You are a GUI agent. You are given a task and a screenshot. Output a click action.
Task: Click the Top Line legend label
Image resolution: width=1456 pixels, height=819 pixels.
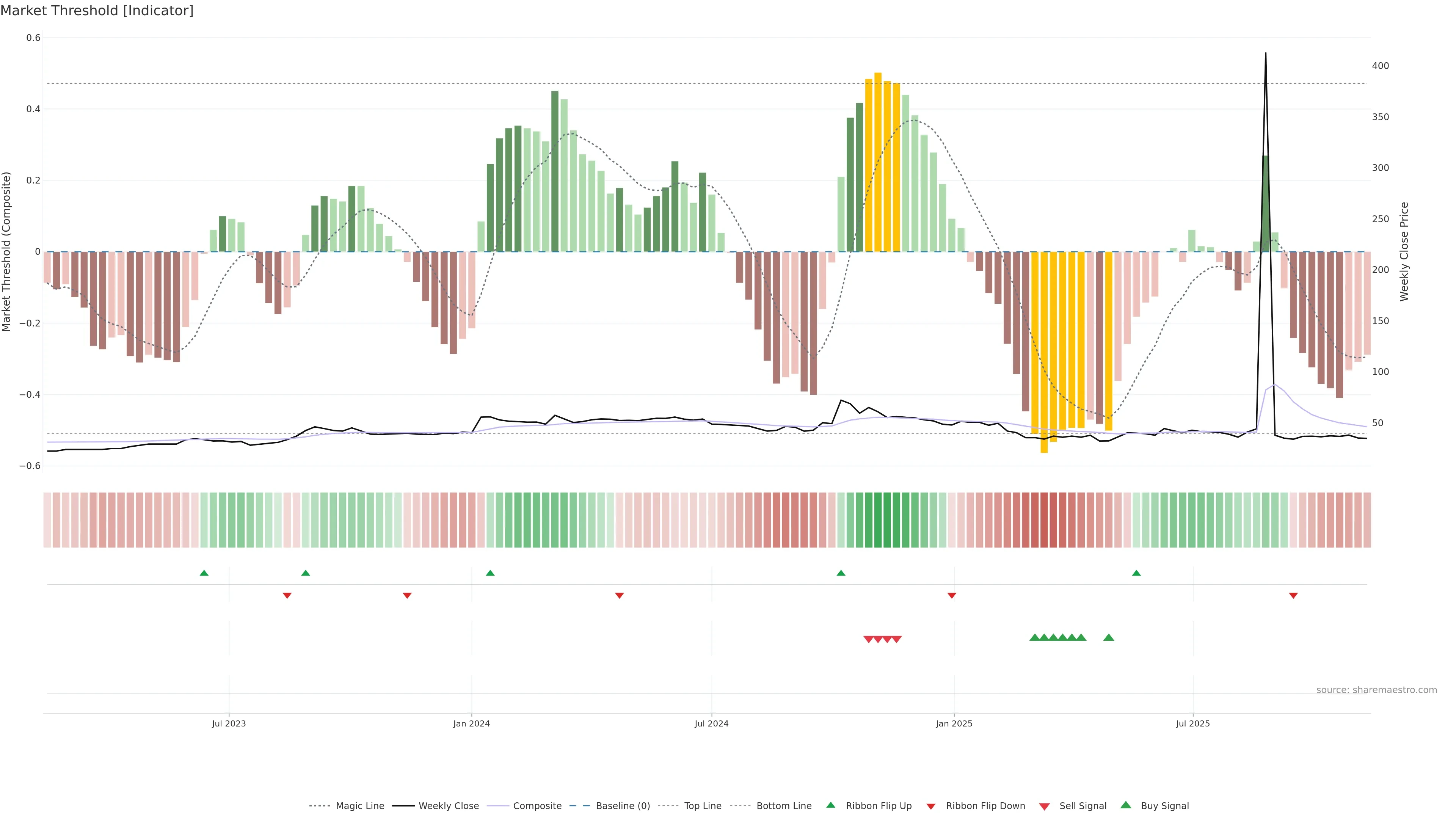pyautogui.click(x=703, y=805)
